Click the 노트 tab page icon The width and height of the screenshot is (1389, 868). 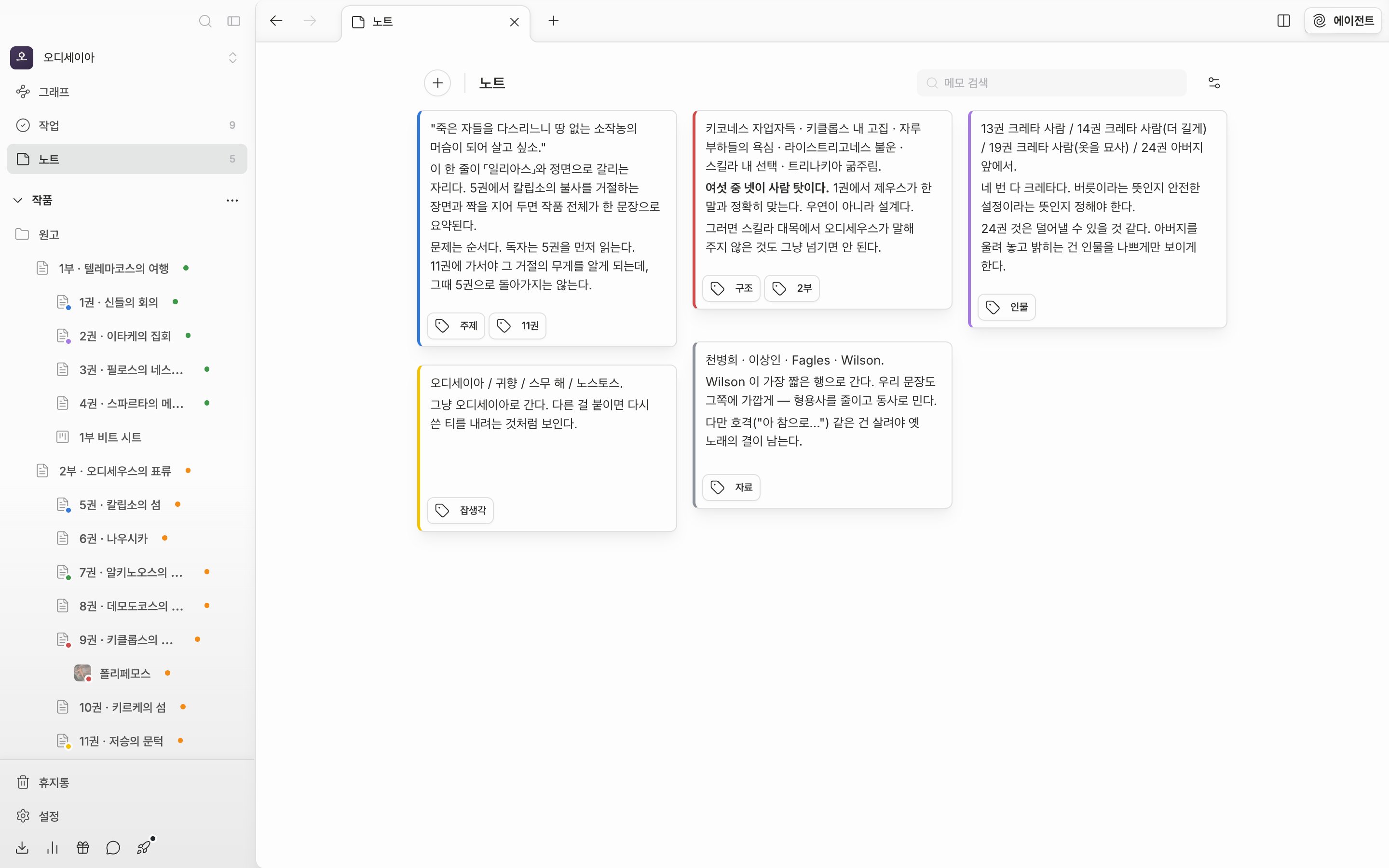coord(358,22)
